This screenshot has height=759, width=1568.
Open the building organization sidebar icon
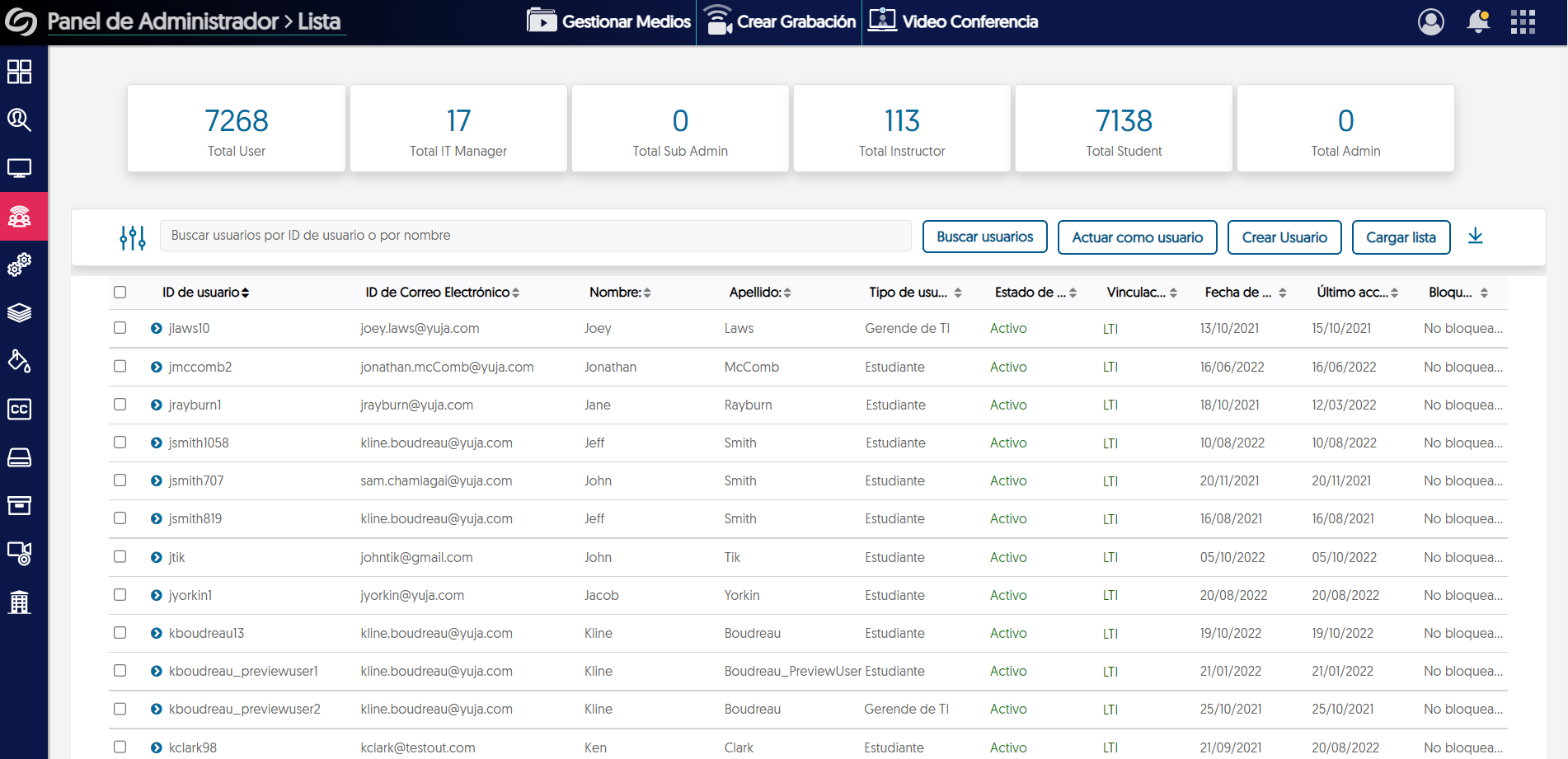[20, 602]
